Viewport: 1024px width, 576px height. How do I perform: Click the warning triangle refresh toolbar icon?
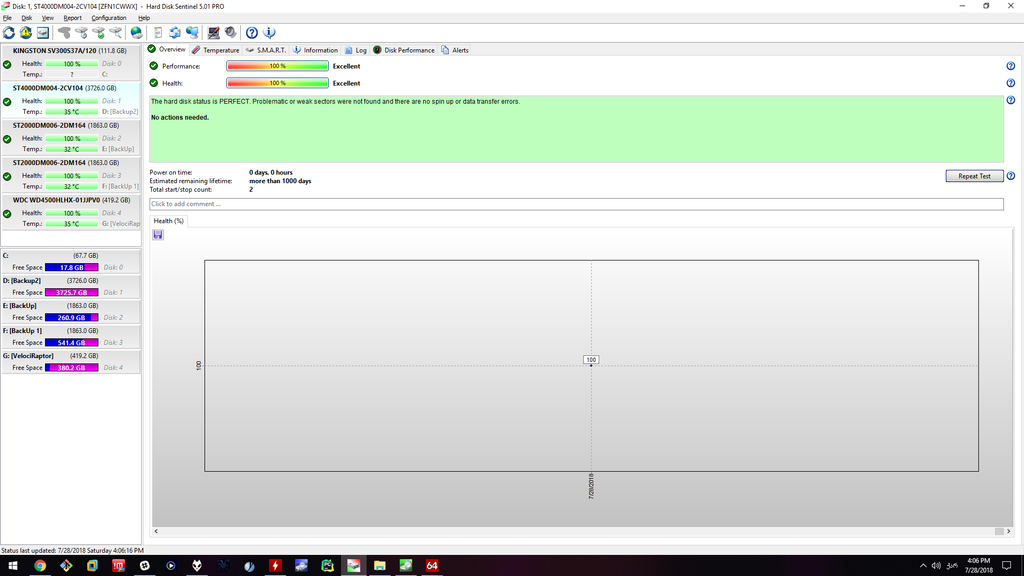(x=25, y=33)
